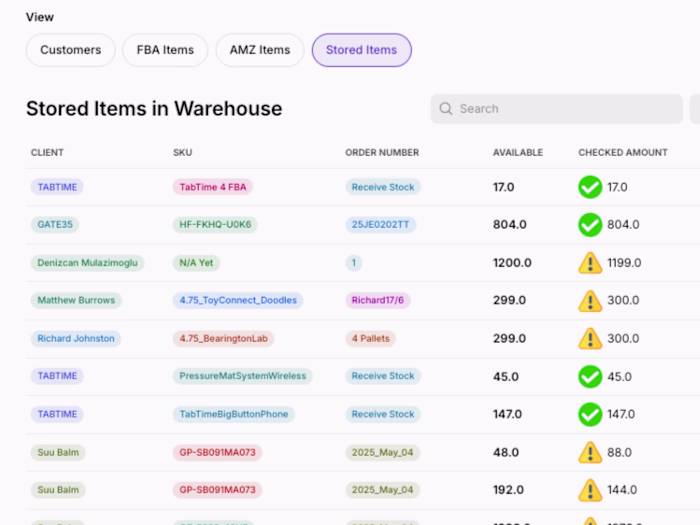Open the FBA Items view tab
This screenshot has height=525, width=700.
click(165, 50)
